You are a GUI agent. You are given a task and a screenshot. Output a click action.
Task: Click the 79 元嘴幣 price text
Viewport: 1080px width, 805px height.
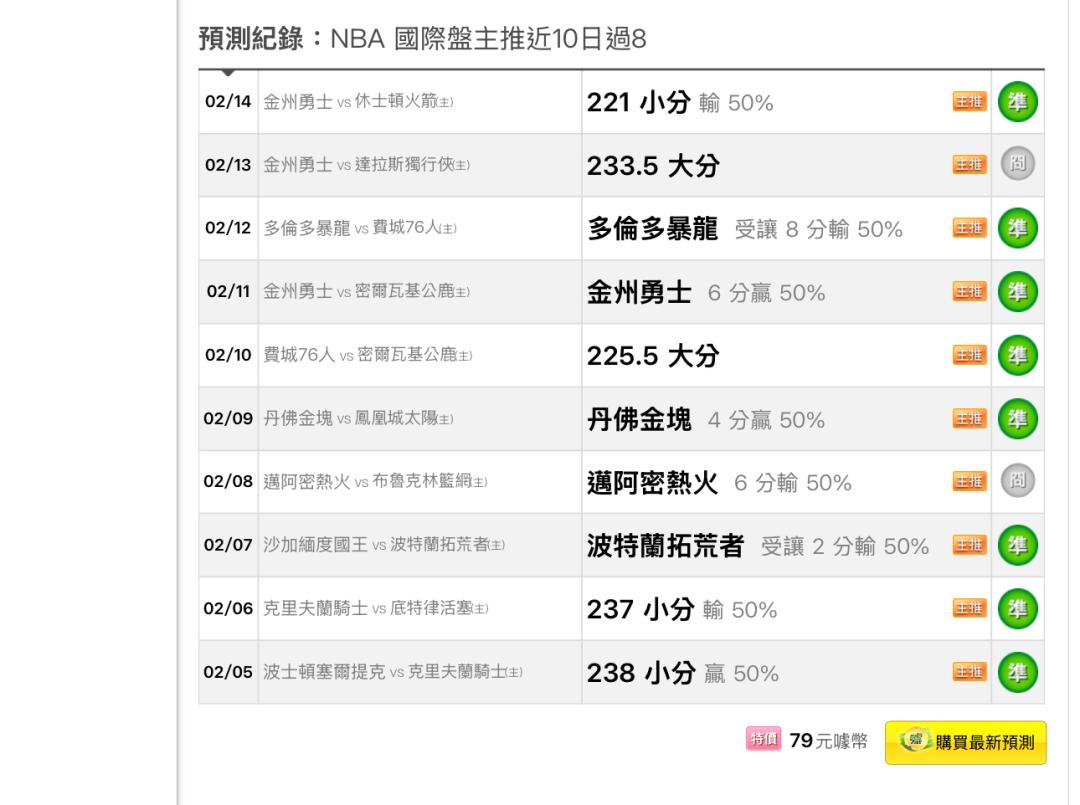[x=828, y=741]
